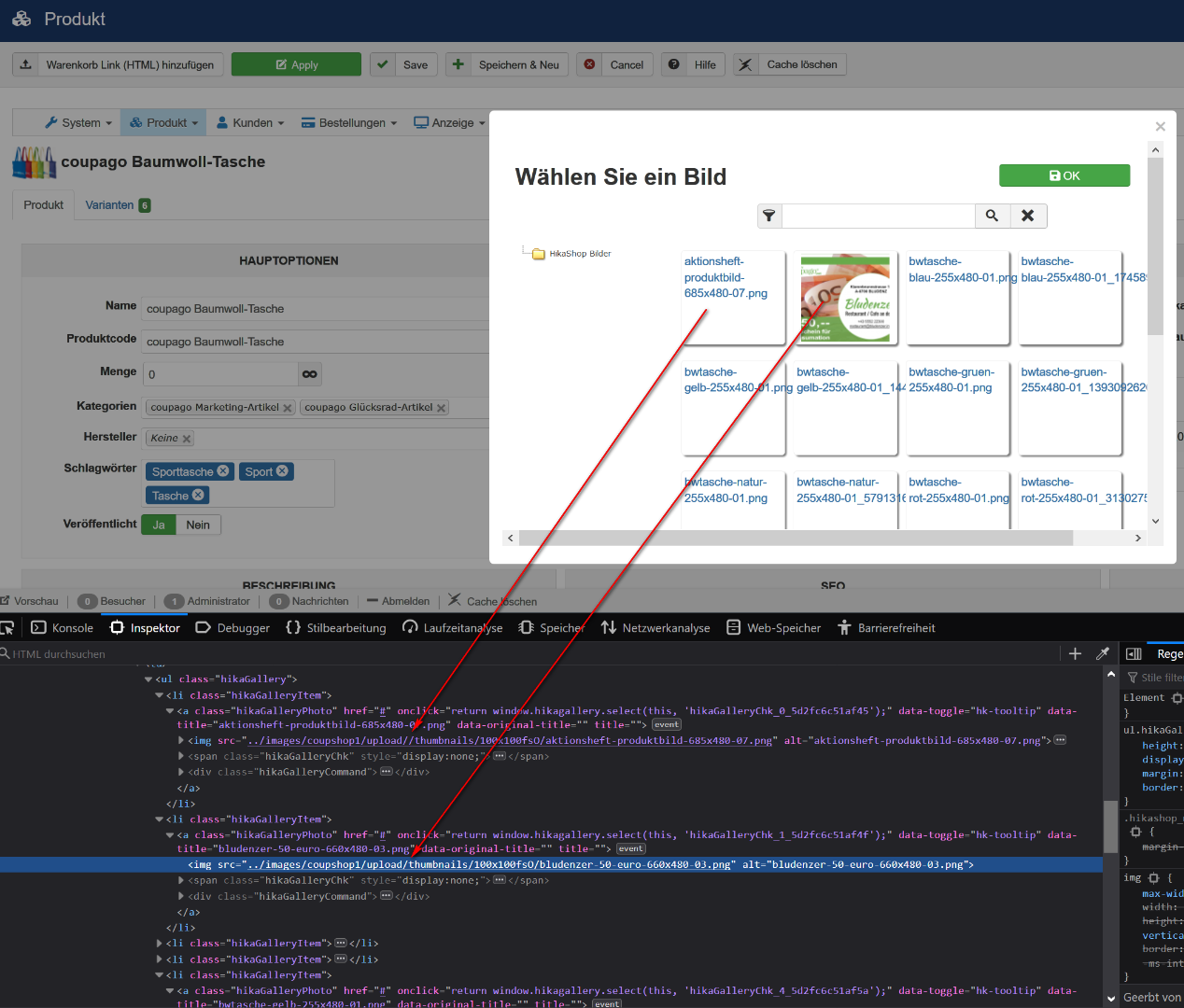Expand the aktionsheft img node in inspector
The image size is (1184, 1008).
[x=181, y=740]
